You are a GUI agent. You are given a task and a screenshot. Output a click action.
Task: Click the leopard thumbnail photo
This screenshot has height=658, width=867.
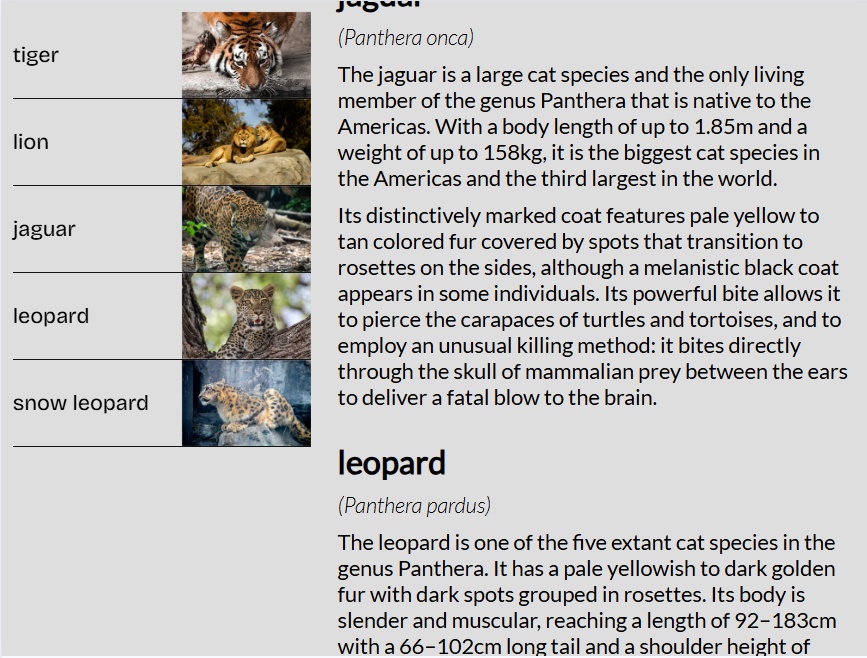(x=246, y=316)
